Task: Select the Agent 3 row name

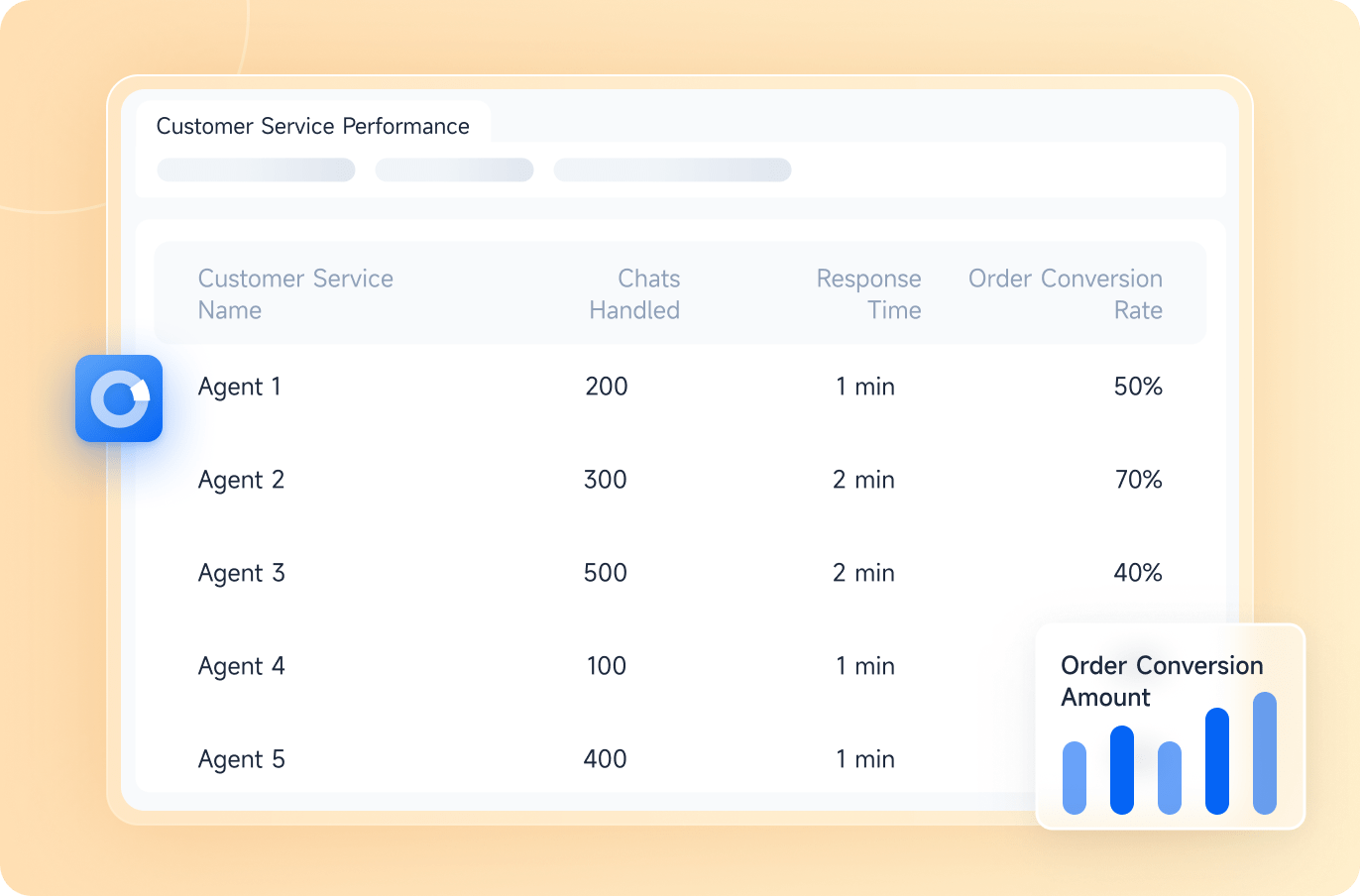Action: 241,573
